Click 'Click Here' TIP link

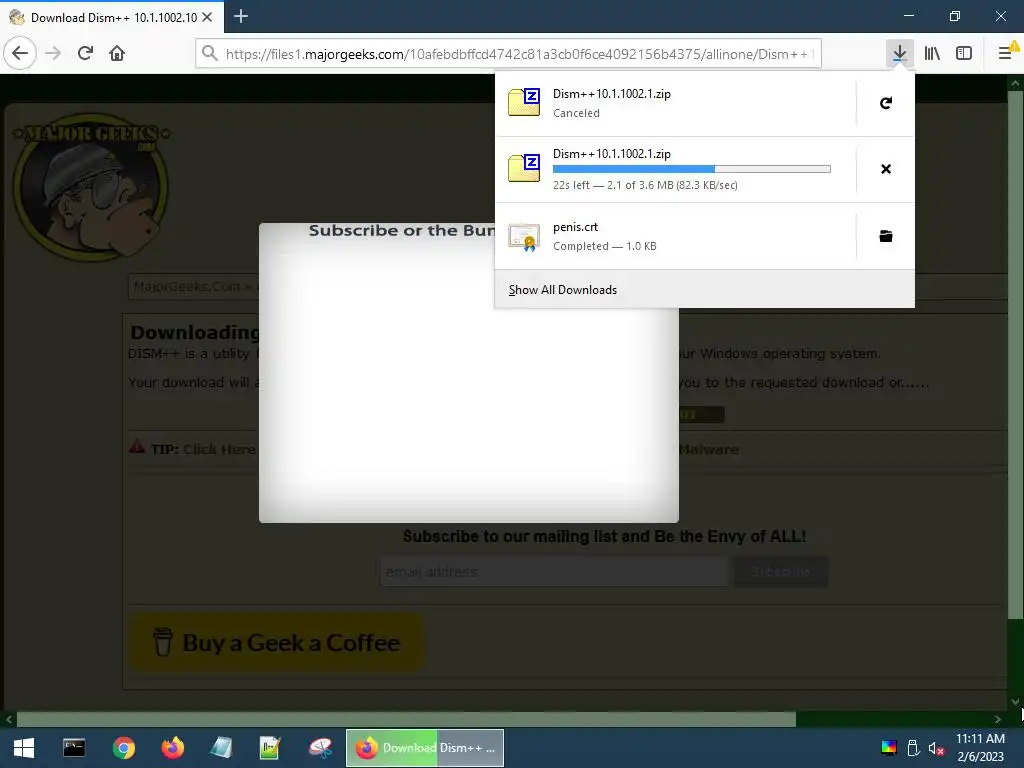point(219,449)
